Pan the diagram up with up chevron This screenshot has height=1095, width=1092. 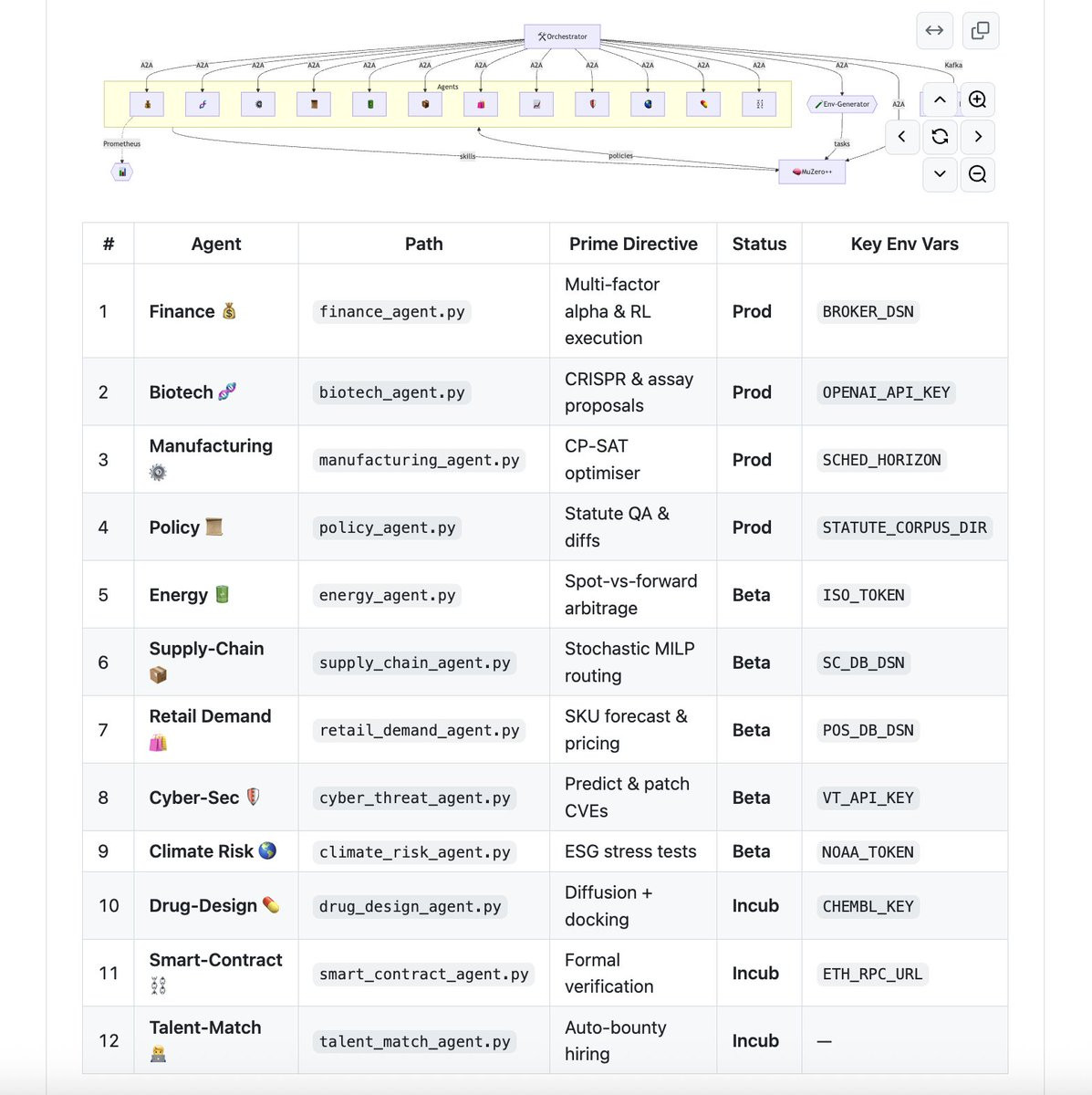pos(940,99)
